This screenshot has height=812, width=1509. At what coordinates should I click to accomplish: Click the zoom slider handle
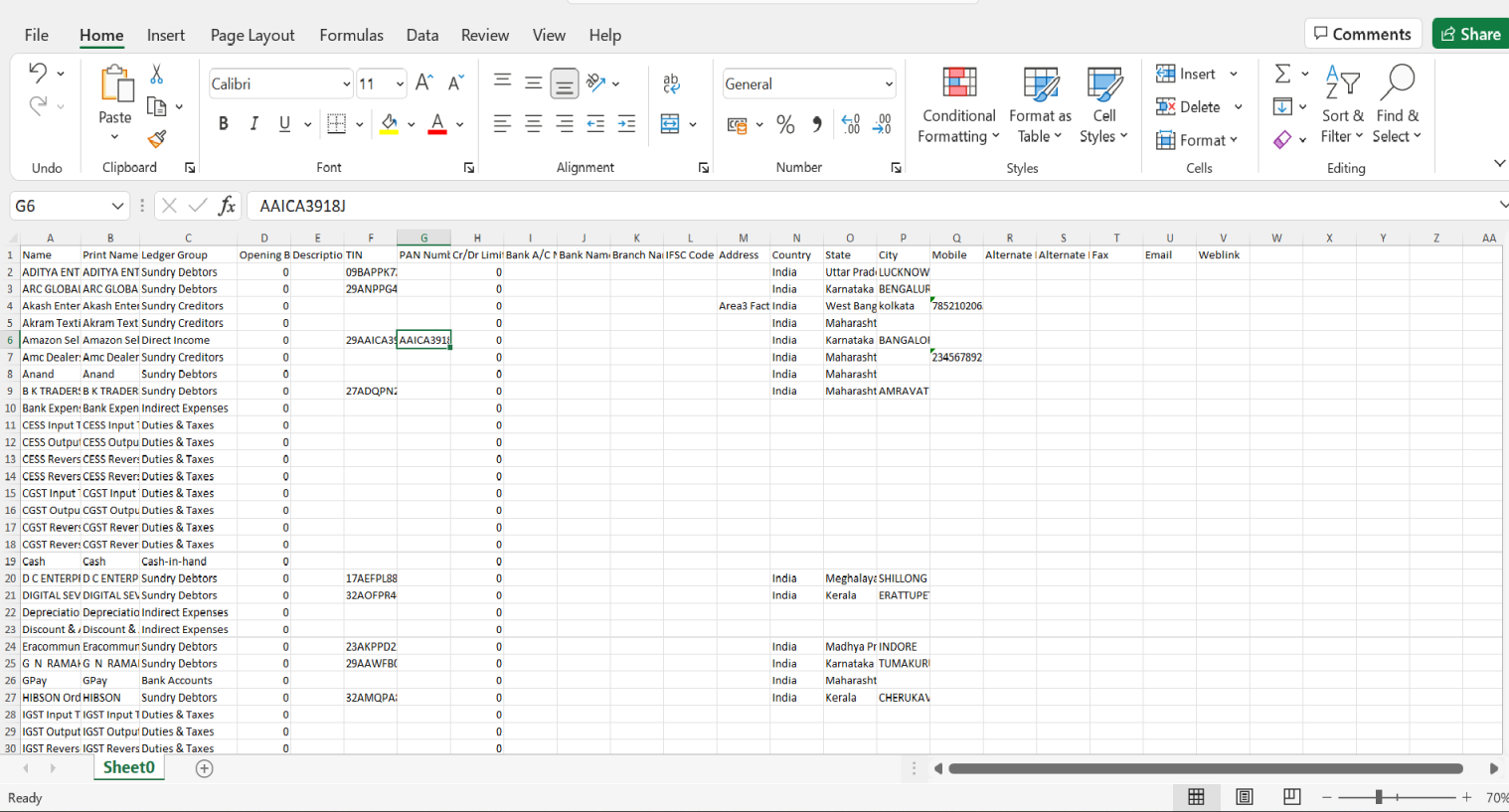pos(1378,797)
